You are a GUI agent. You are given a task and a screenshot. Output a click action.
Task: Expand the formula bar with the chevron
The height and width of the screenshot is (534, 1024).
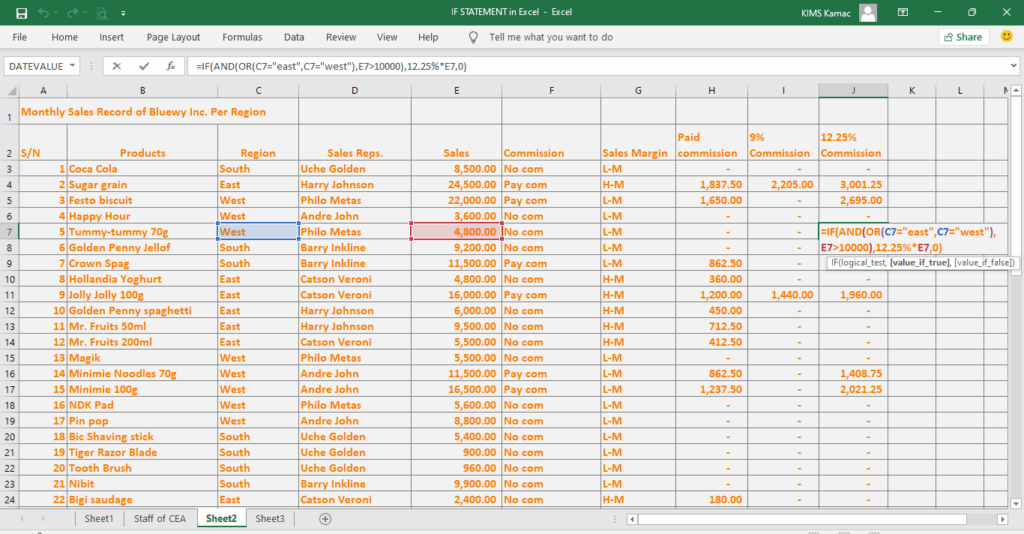(x=1014, y=66)
